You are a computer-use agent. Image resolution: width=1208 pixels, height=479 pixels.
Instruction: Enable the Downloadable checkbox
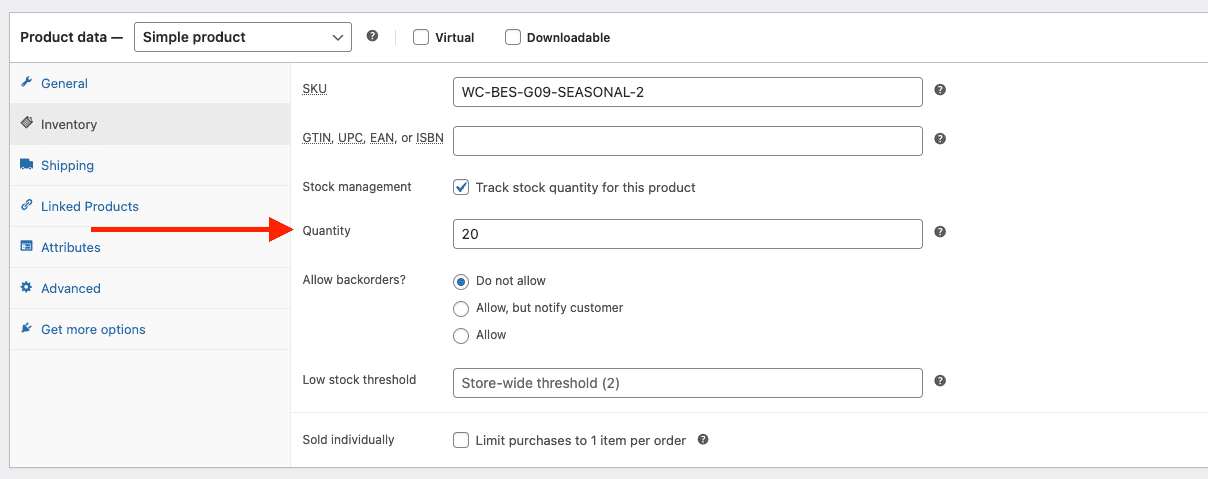pyautogui.click(x=513, y=37)
